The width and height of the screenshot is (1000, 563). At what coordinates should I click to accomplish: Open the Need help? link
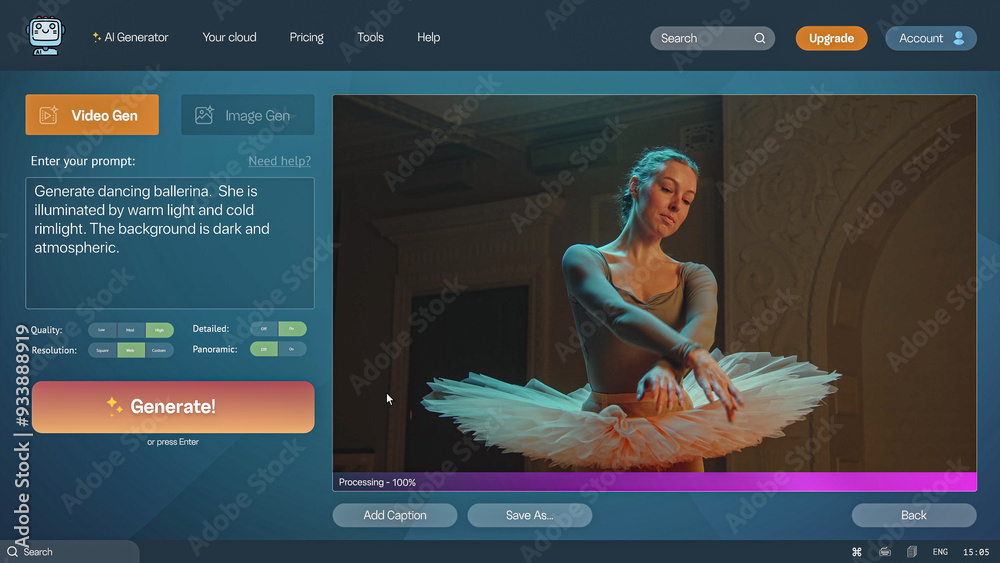[279, 161]
